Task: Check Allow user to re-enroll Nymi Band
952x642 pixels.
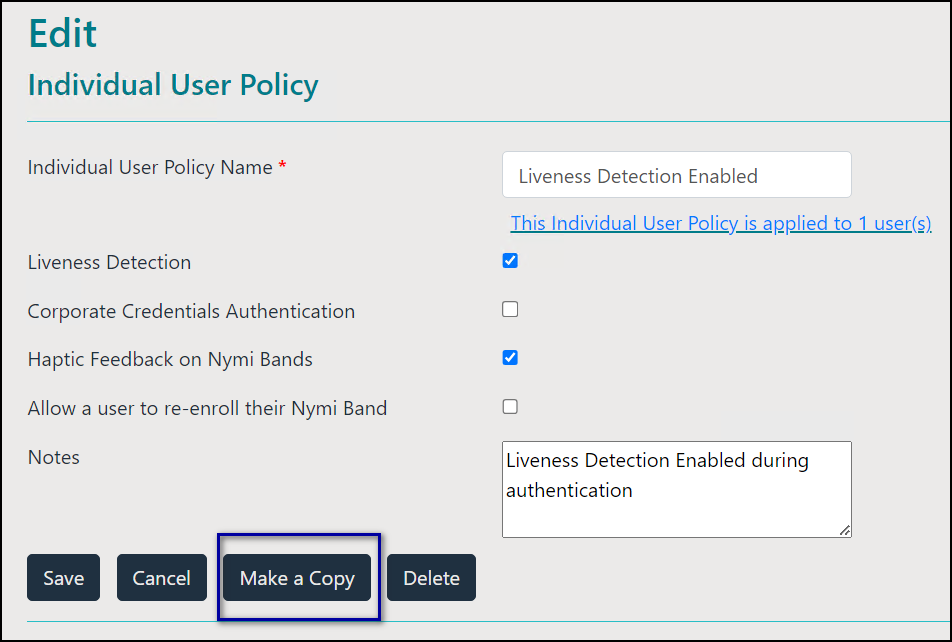Action: [x=510, y=406]
